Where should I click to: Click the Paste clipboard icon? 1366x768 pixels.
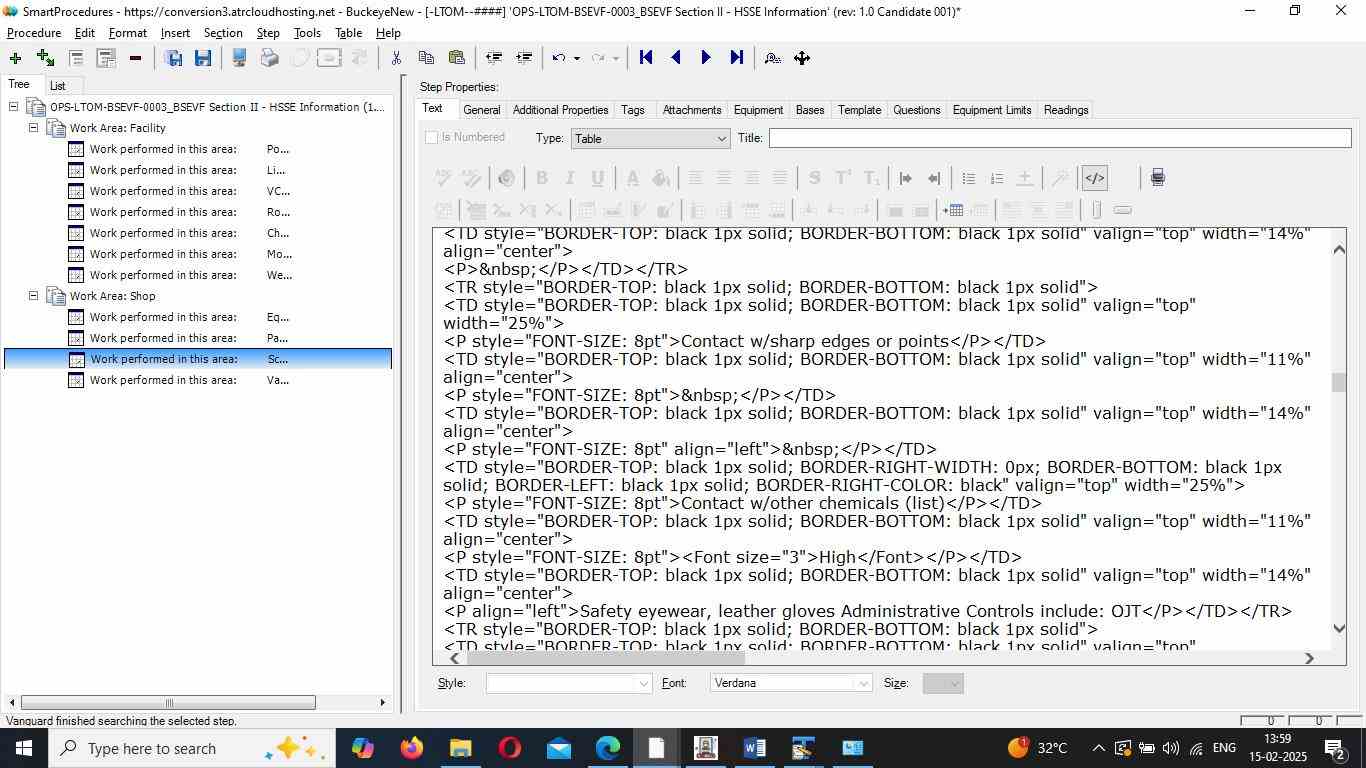pyautogui.click(x=457, y=58)
